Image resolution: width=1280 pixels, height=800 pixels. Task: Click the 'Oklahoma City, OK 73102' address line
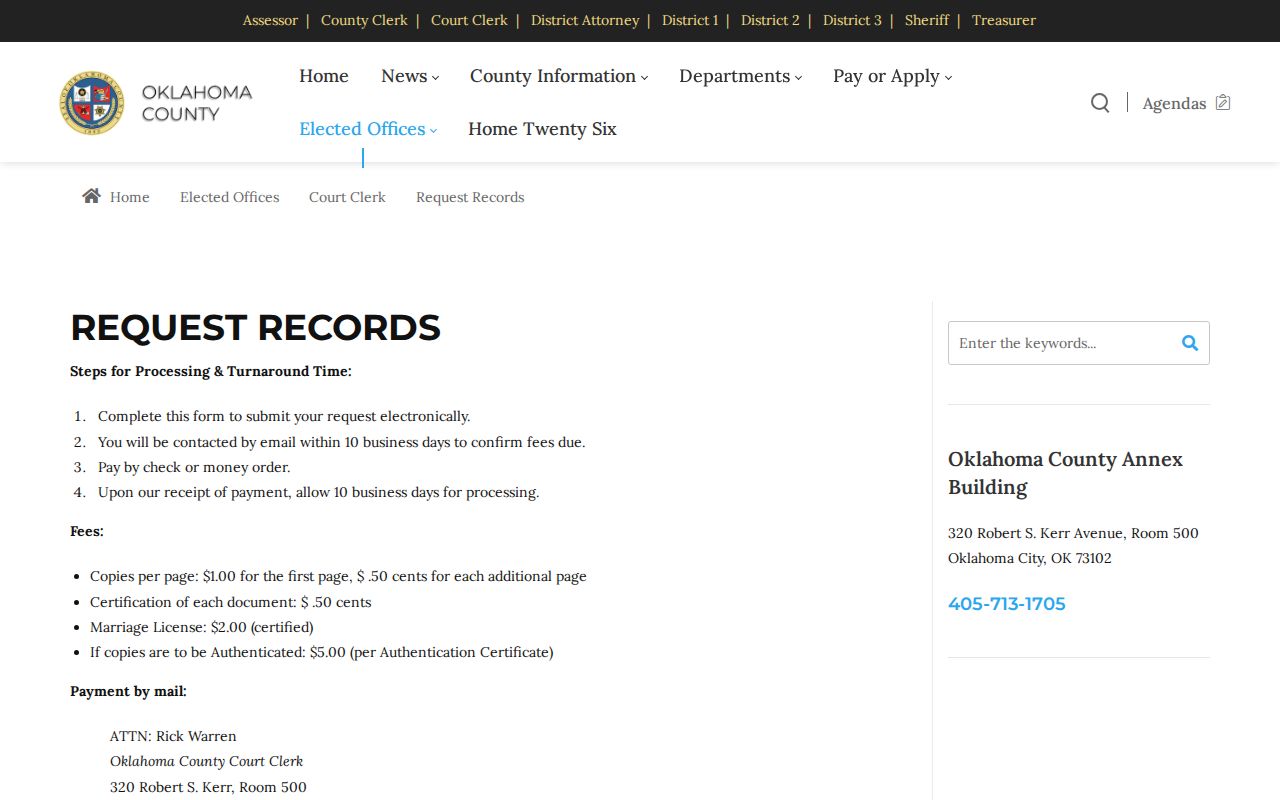[1030, 558]
